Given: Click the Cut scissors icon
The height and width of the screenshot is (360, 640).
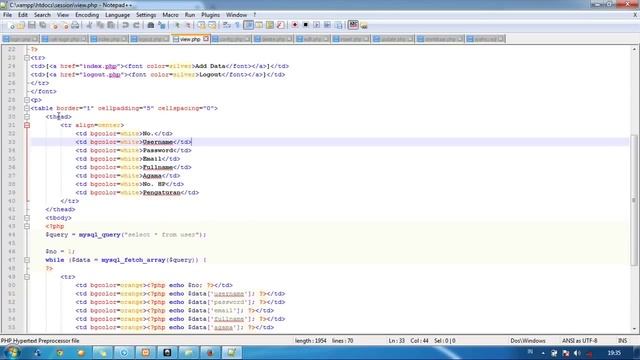Looking at the screenshot, I should pos(89,25).
